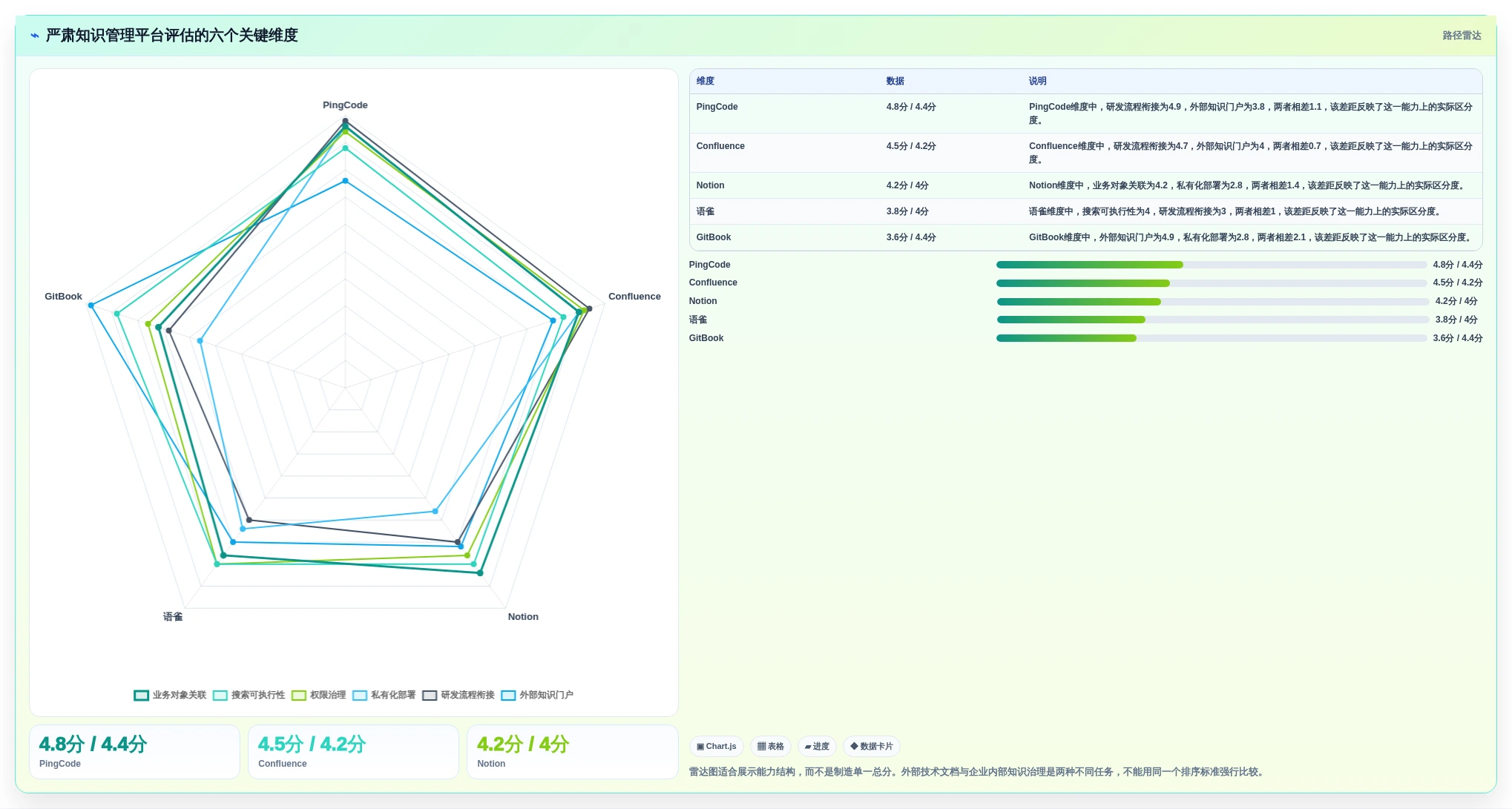
Task: Toggle the 搜索可执行性 legend series
Action: [249, 695]
